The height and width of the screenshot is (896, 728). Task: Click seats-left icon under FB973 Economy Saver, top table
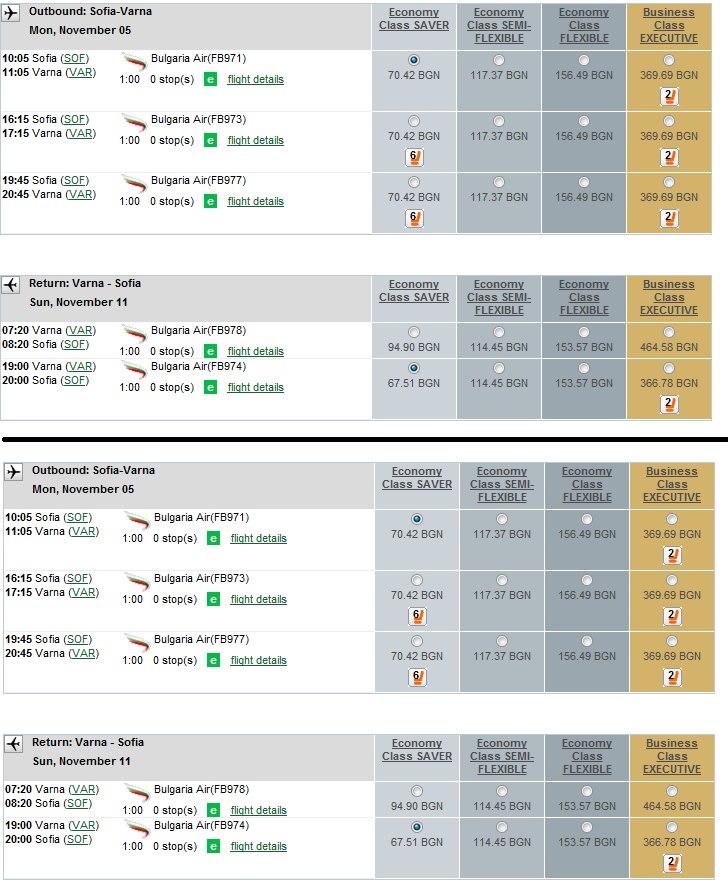(x=414, y=157)
